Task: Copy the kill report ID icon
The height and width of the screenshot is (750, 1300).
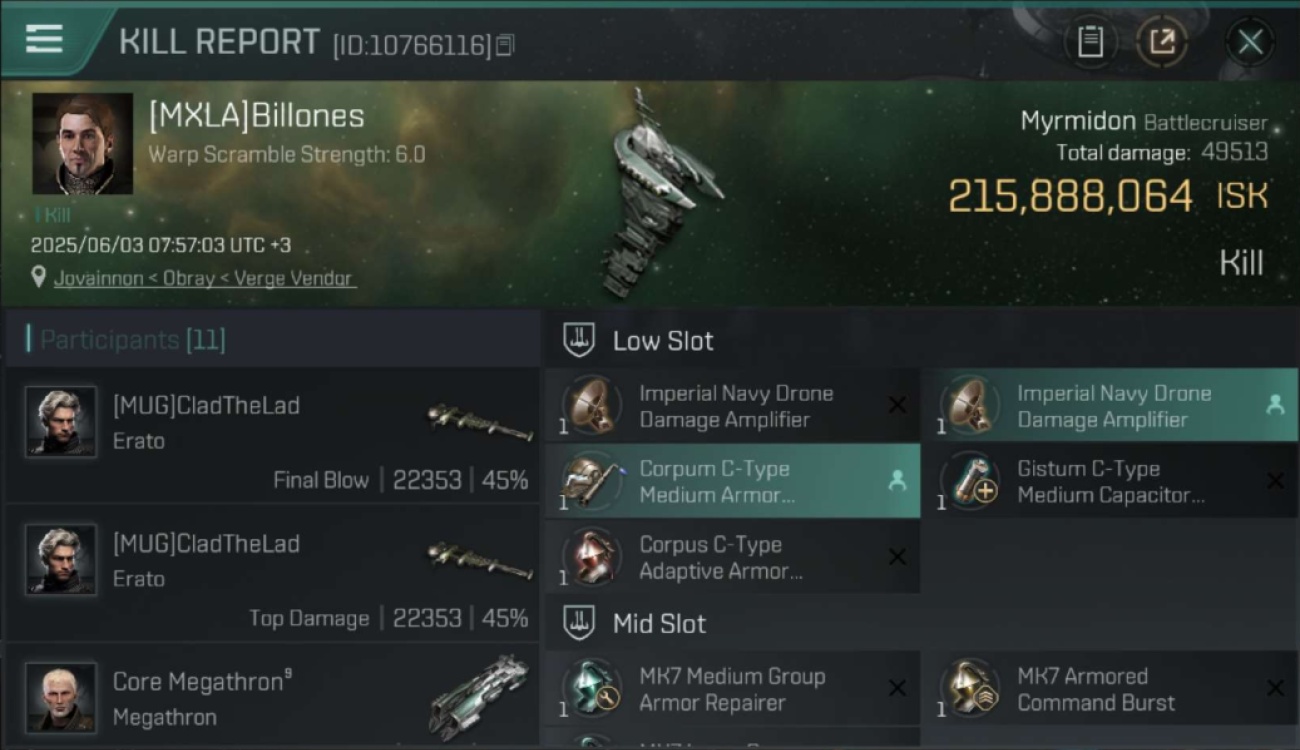Action: pyautogui.click(x=505, y=45)
